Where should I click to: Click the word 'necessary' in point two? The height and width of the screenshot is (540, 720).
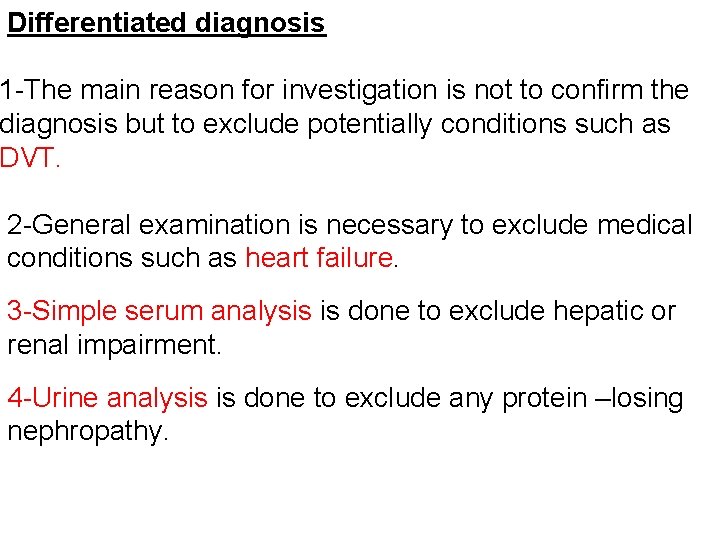(389, 226)
